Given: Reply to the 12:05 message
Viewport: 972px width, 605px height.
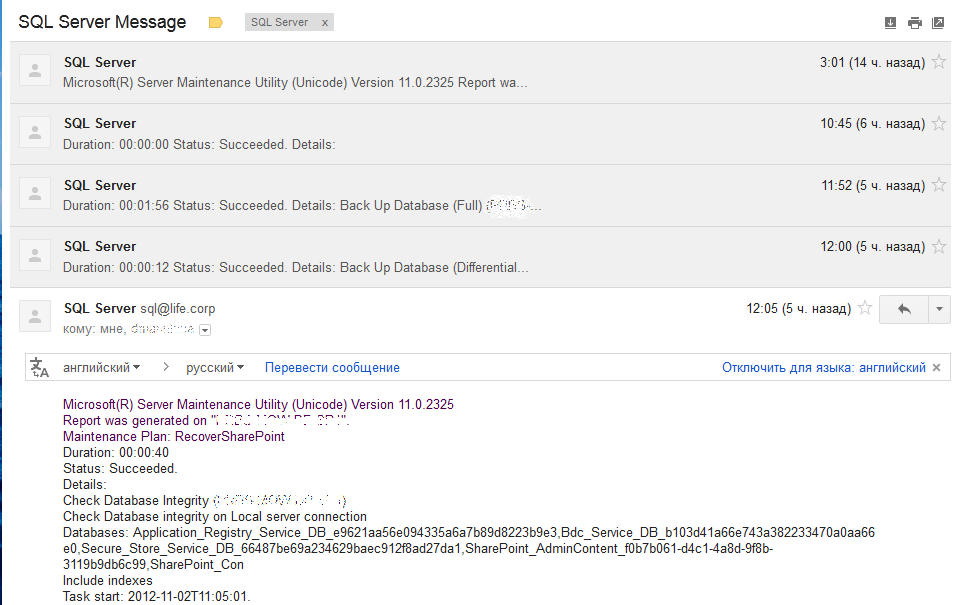Looking at the screenshot, I should (904, 309).
